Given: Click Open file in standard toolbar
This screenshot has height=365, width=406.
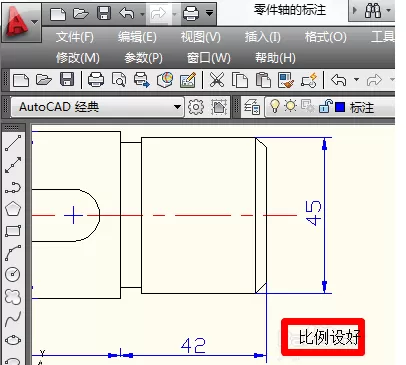Looking at the screenshot, I should click(x=44, y=80).
